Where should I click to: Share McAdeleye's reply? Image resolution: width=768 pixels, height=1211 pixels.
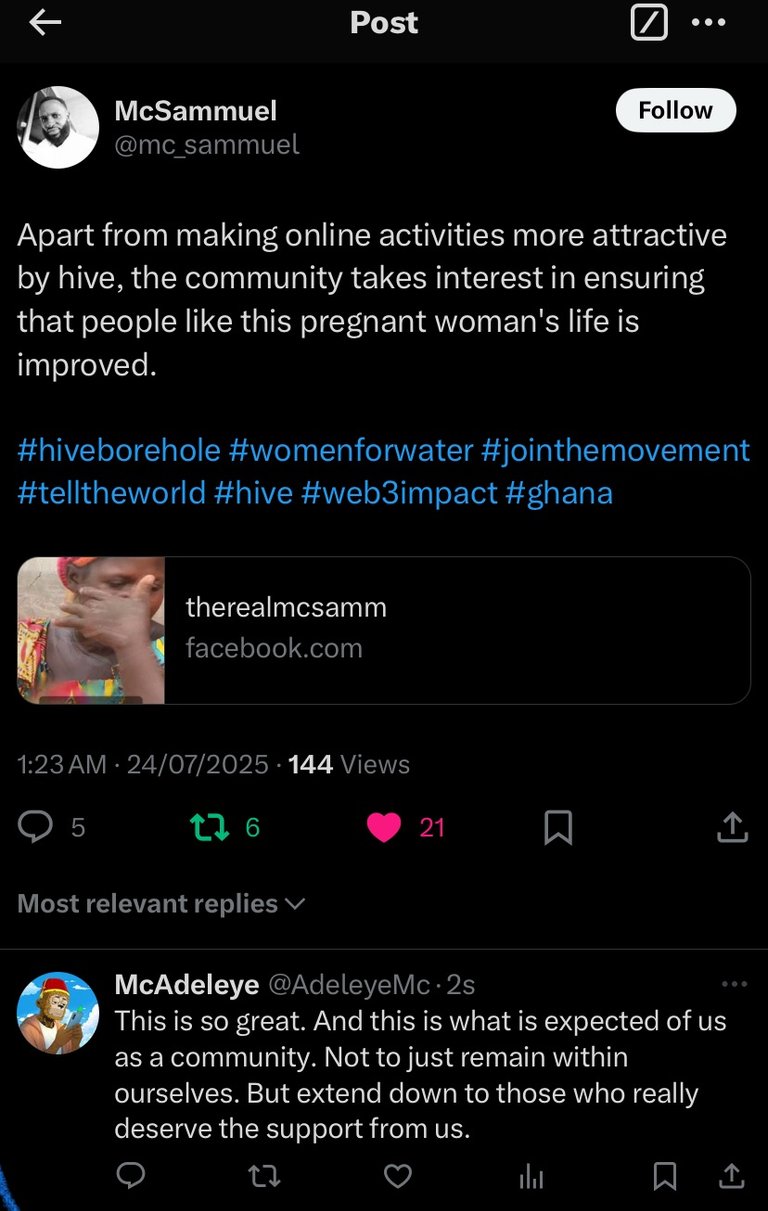click(732, 1176)
